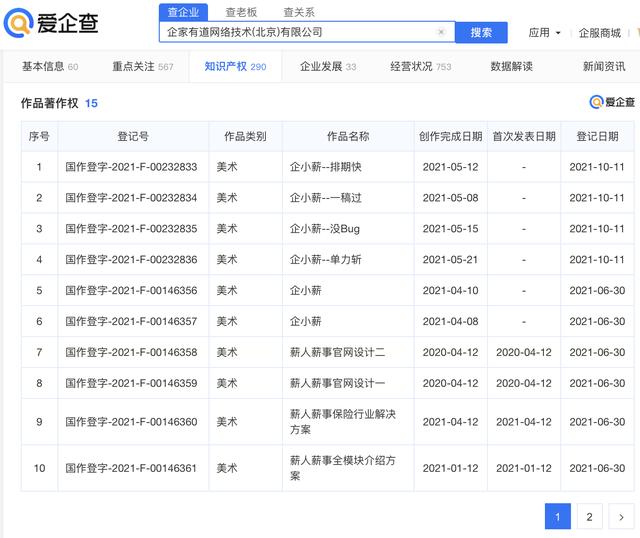Clear the search box with the x icon

click(441, 32)
